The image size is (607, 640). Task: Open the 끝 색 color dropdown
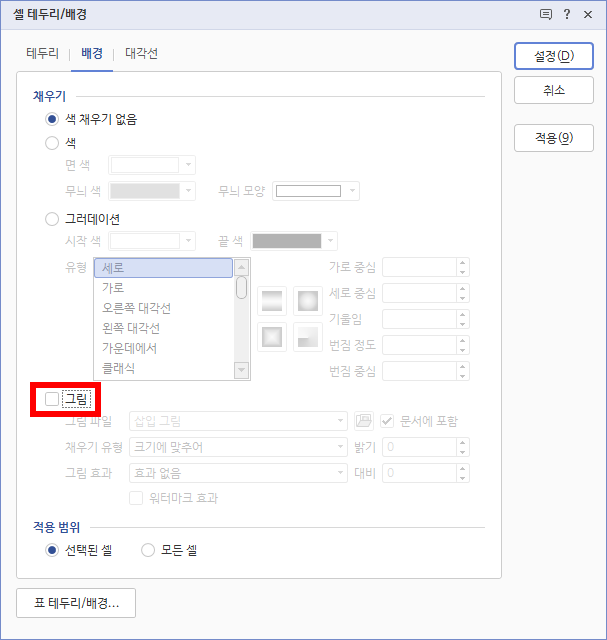coord(294,241)
